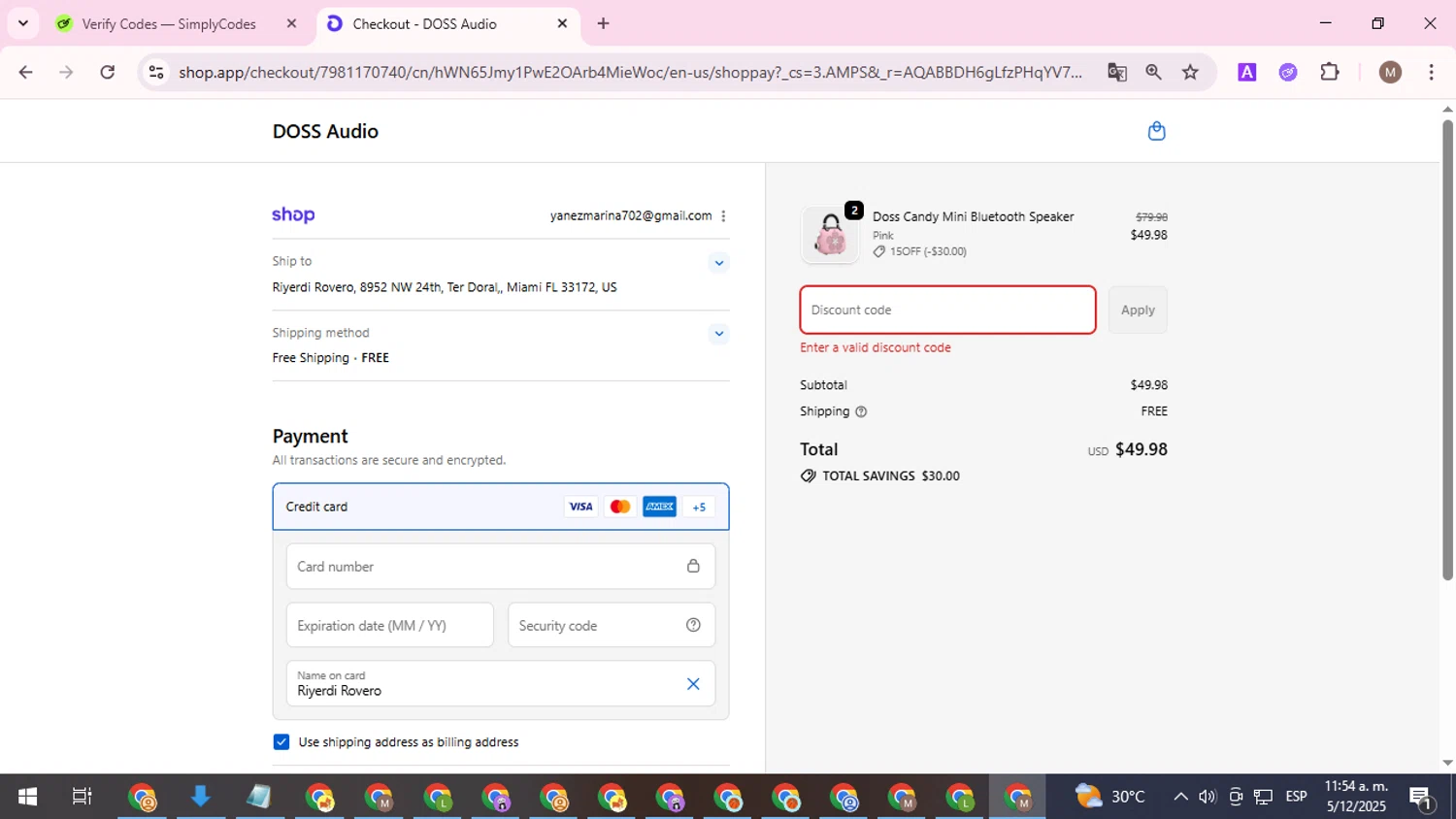View site information icon in address bar
The height and width of the screenshot is (819, 1456).
[x=156, y=72]
